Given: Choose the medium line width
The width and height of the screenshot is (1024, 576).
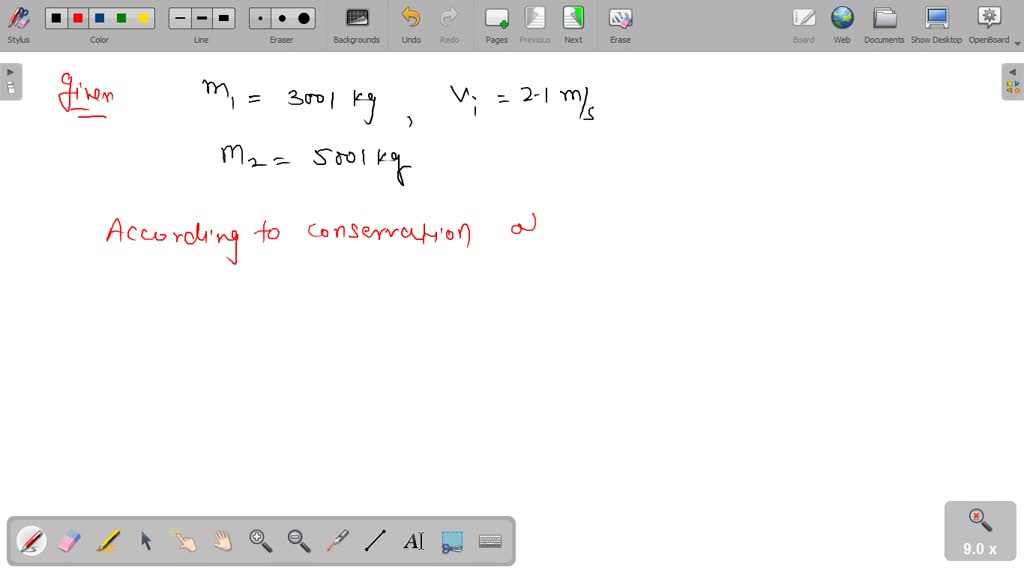Looking at the screenshot, I should 202,18.
